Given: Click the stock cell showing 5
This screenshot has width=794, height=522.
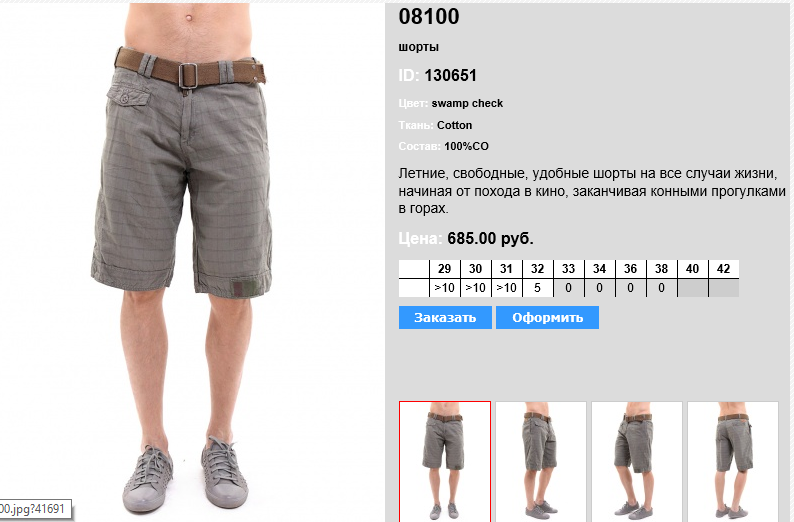Looking at the screenshot, I should point(538,288).
